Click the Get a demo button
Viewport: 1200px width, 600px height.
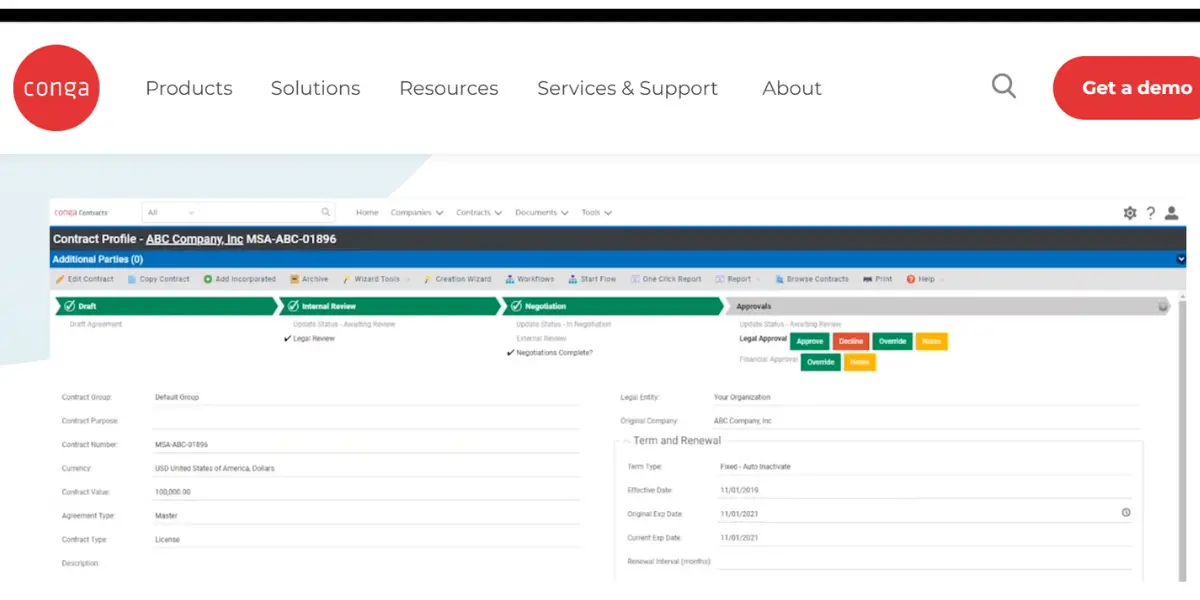1126,88
